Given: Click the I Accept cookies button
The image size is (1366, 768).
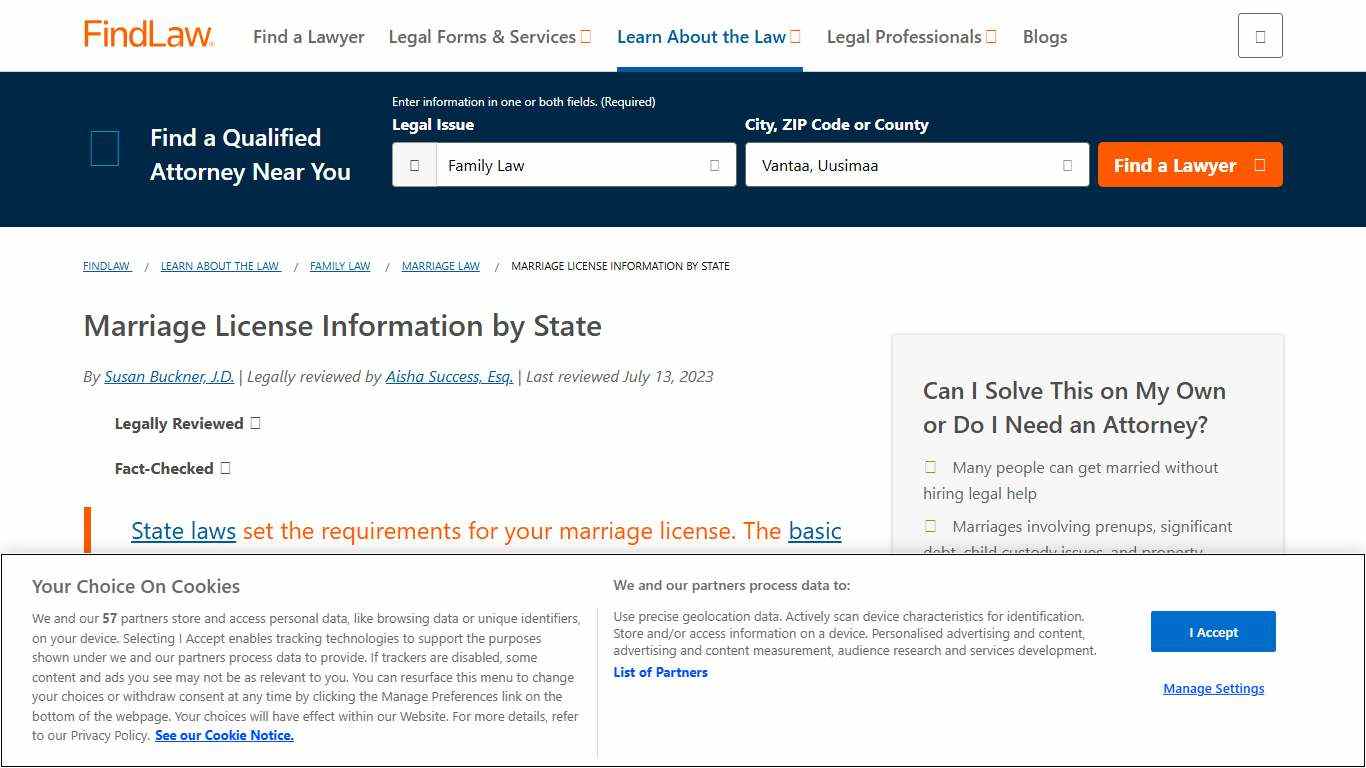Looking at the screenshot, I should [x=1212, y=631].
